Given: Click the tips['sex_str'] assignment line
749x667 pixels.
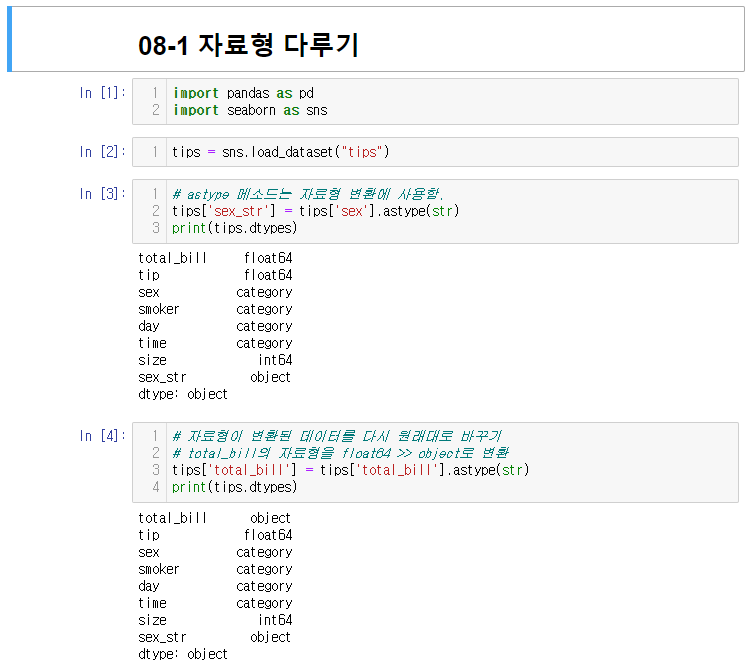Looking at the screenshot, I should coord(315,211).
